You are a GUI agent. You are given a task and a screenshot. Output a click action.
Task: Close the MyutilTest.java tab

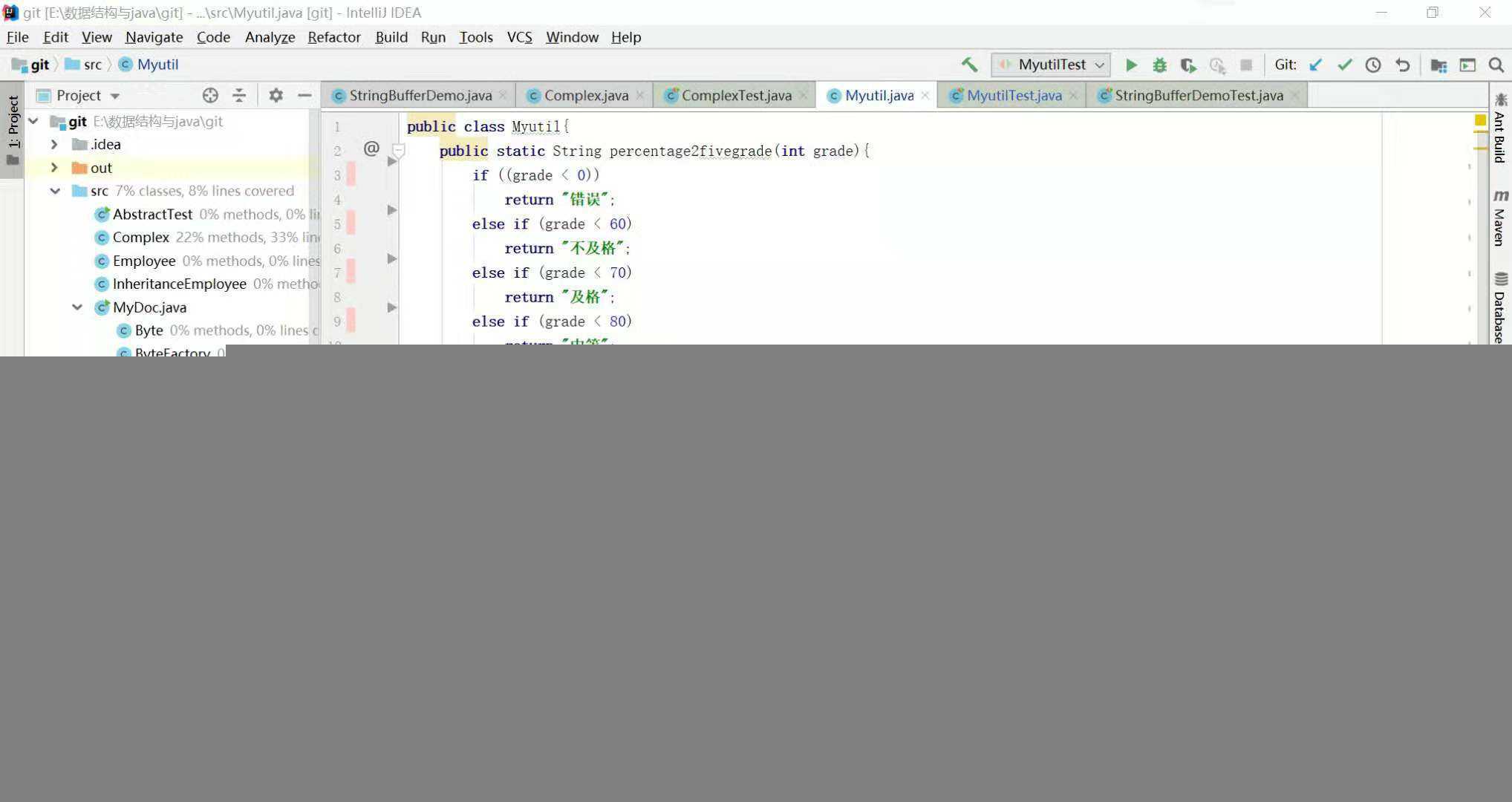coord(1072,95)
